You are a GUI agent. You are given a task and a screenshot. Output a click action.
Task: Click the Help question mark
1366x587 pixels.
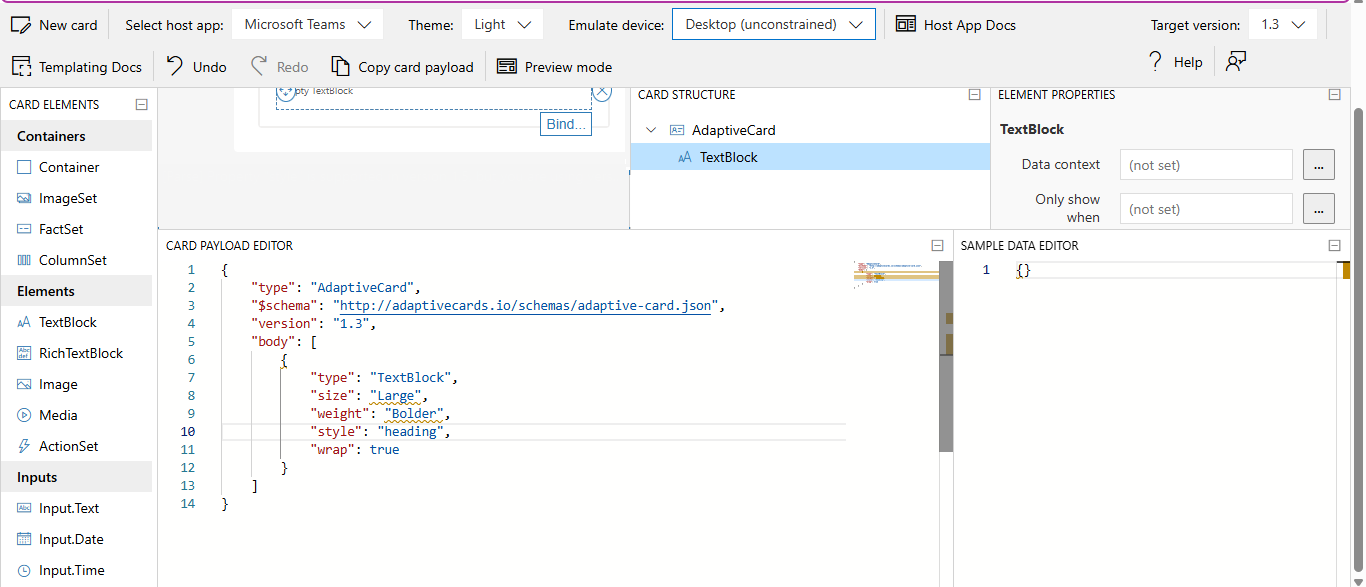(1155, 62)
